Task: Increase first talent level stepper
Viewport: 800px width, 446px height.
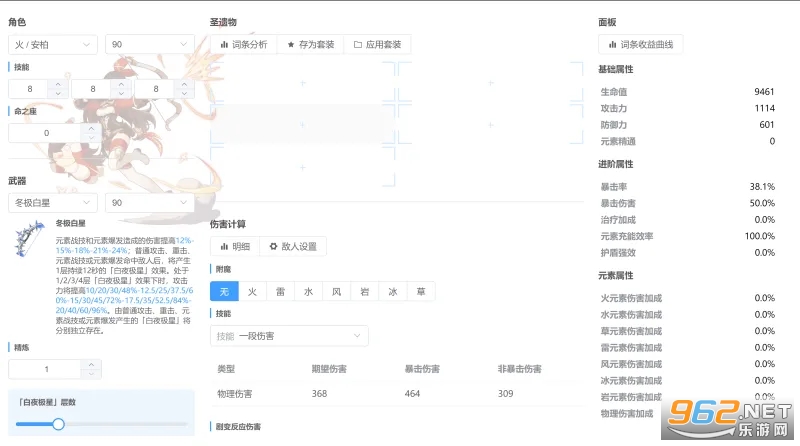Action: pos(58,84)
